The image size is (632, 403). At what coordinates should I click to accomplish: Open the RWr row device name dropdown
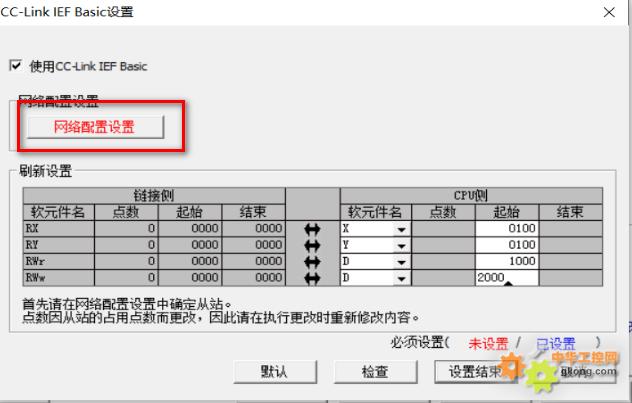(401, 262)
